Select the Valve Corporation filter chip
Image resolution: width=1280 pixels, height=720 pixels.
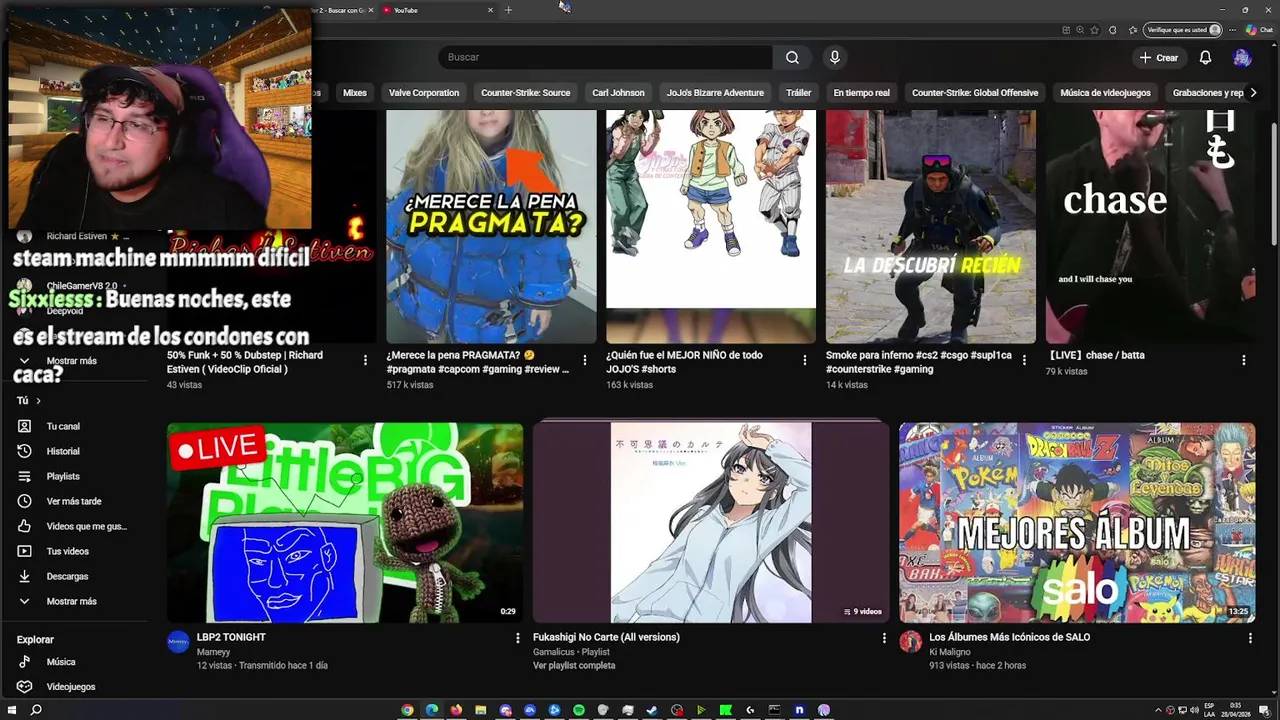coord(424,93)
